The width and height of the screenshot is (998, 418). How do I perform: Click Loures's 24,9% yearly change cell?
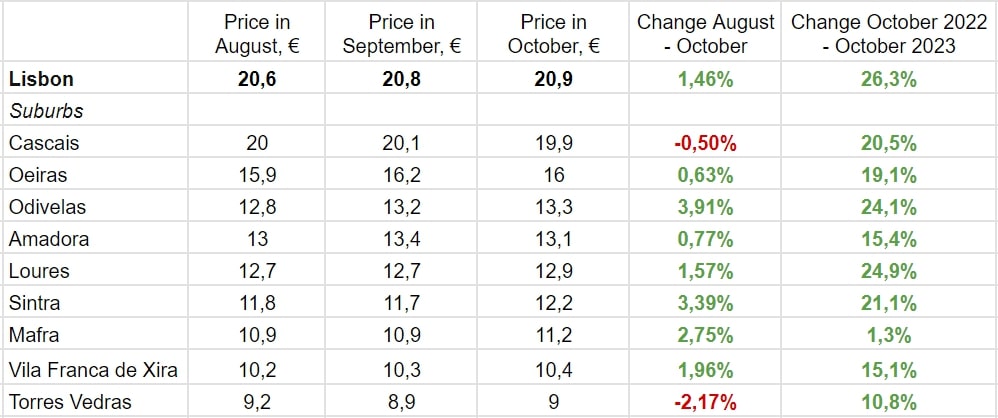889,271
